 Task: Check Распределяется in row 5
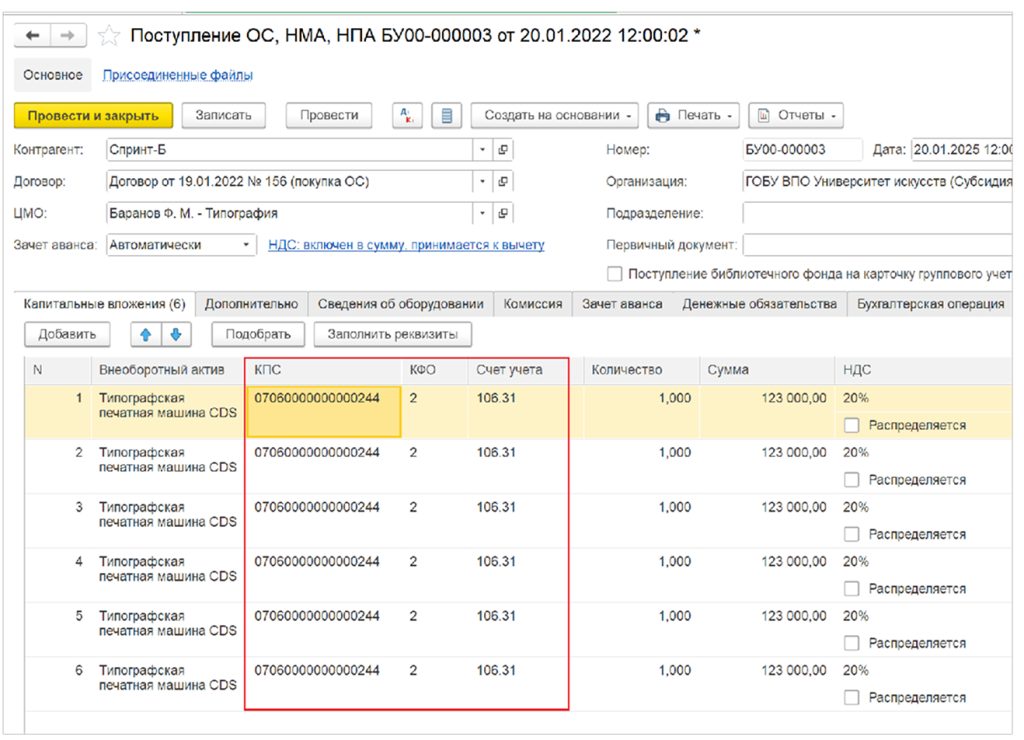coord(852,643)
